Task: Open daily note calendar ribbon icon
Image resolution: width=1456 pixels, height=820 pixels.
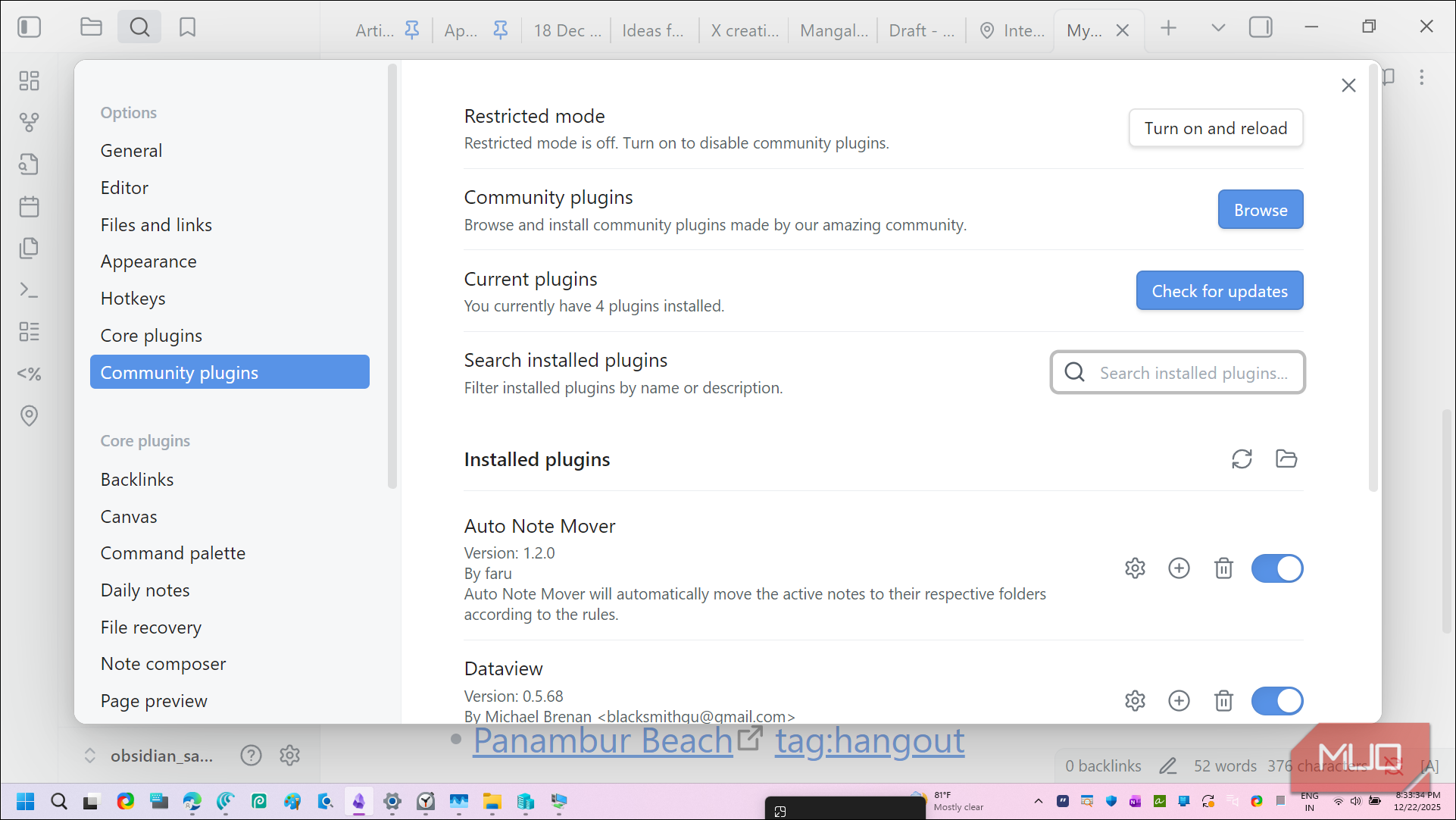Action: click(29, 206)
